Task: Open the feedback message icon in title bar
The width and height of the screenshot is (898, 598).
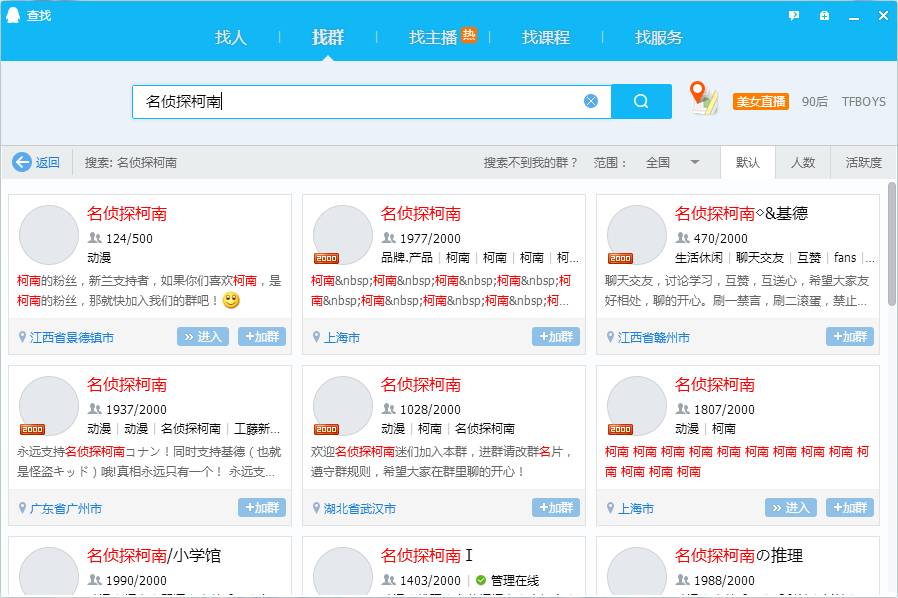Action: (x=794, y=16)
